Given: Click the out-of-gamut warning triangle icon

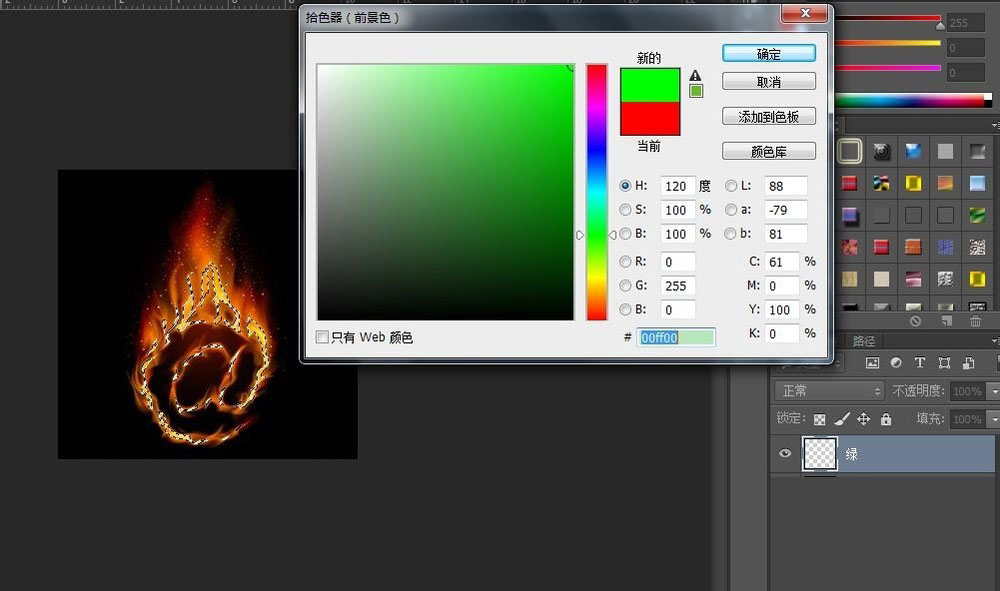Looking at the screenshot, I should point(695,75).
